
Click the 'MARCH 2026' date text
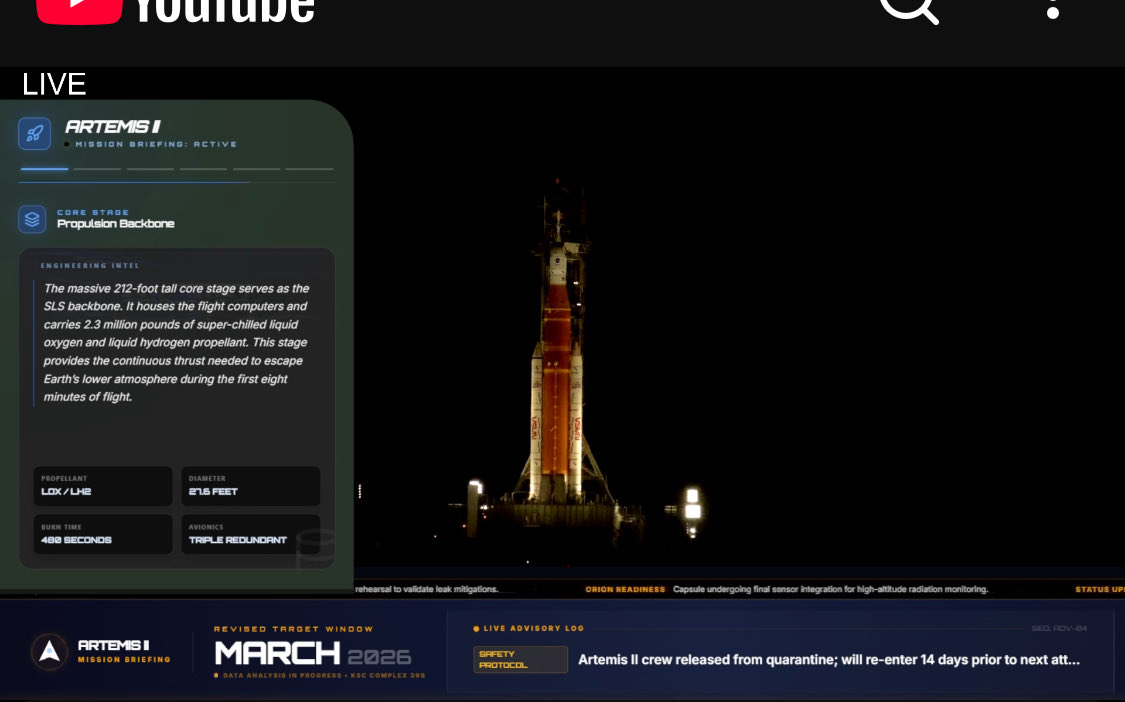pyautogui.click(x=313, y=654)
